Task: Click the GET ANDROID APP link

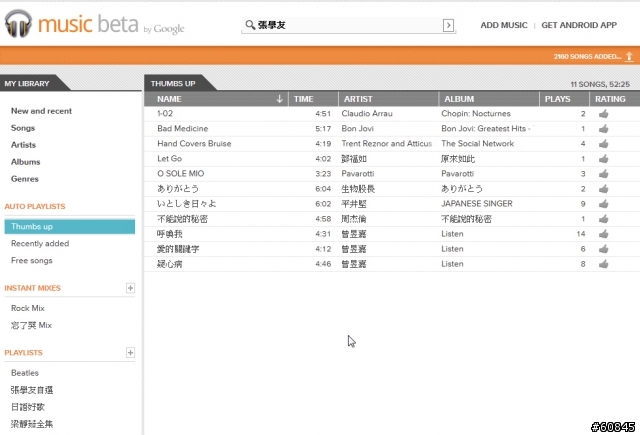Action: pos(579,25)
